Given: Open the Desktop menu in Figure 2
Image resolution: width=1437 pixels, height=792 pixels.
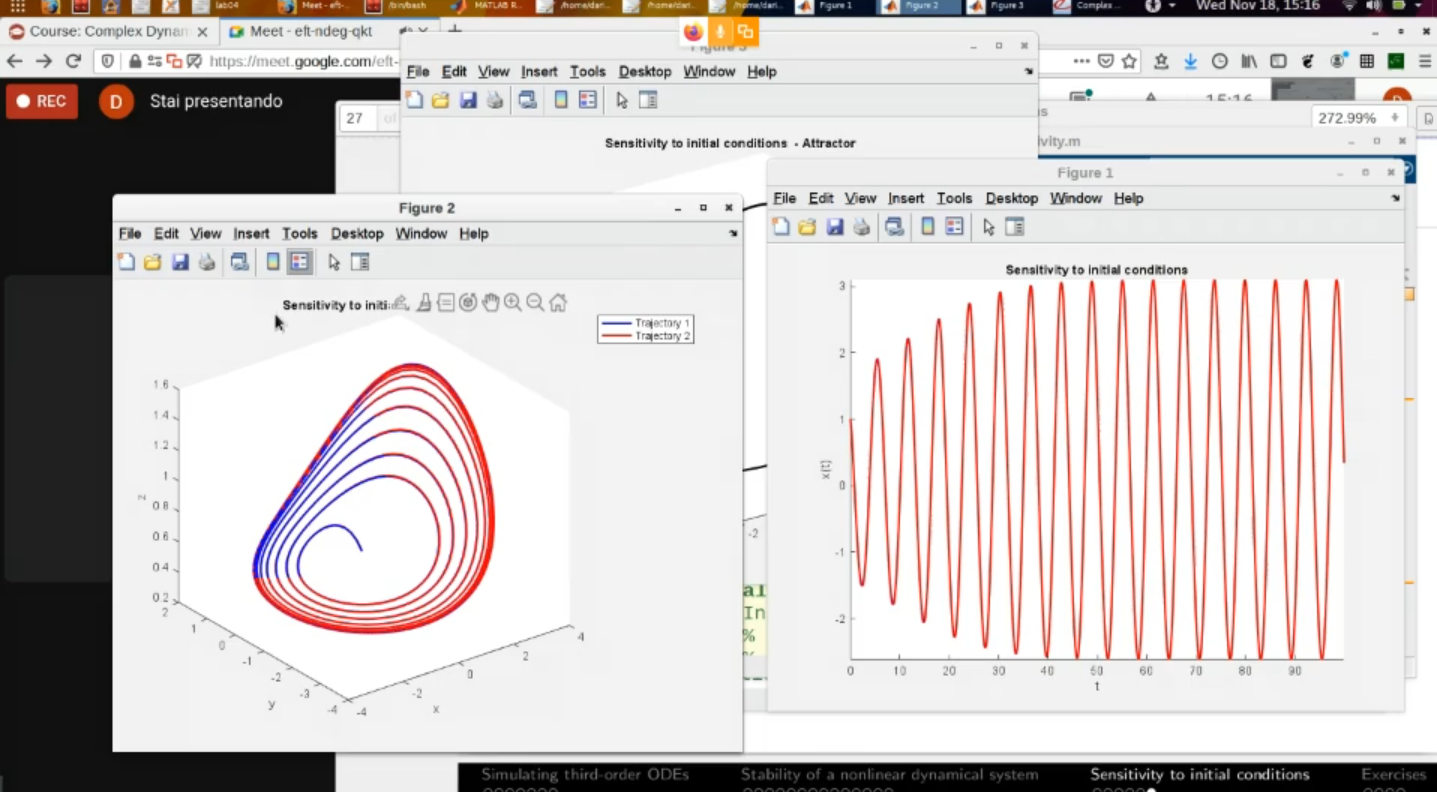Looking at the screenshot, I should click(x=357, y=233).
